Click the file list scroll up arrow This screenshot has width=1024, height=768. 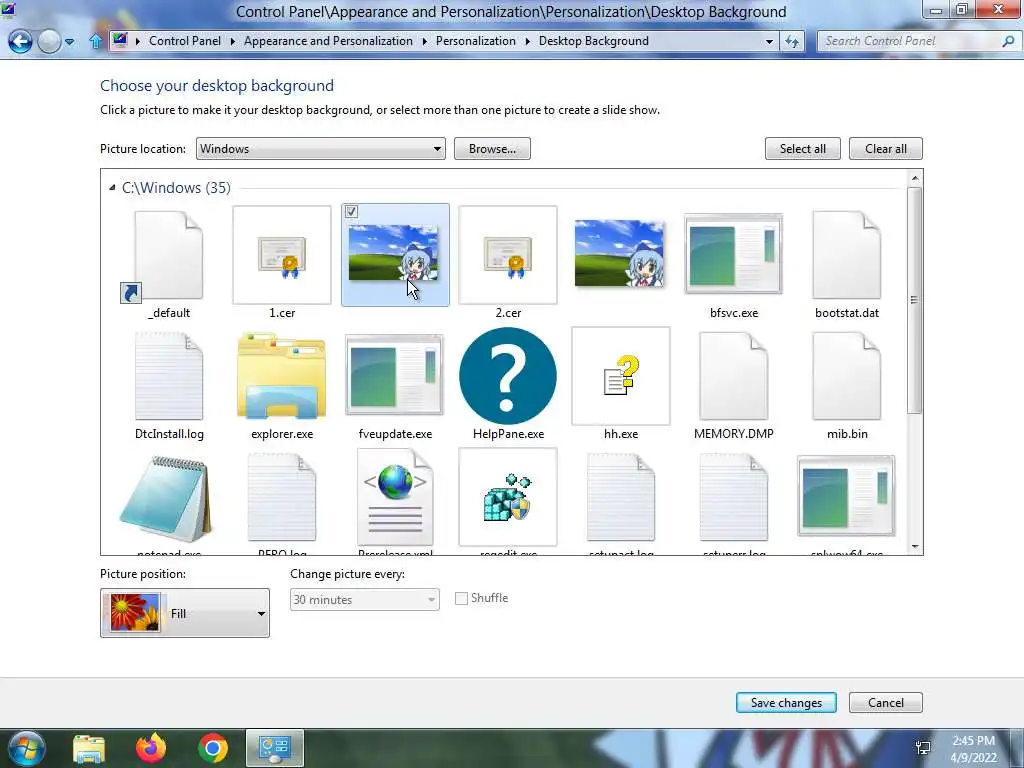[x=915, y=178]
